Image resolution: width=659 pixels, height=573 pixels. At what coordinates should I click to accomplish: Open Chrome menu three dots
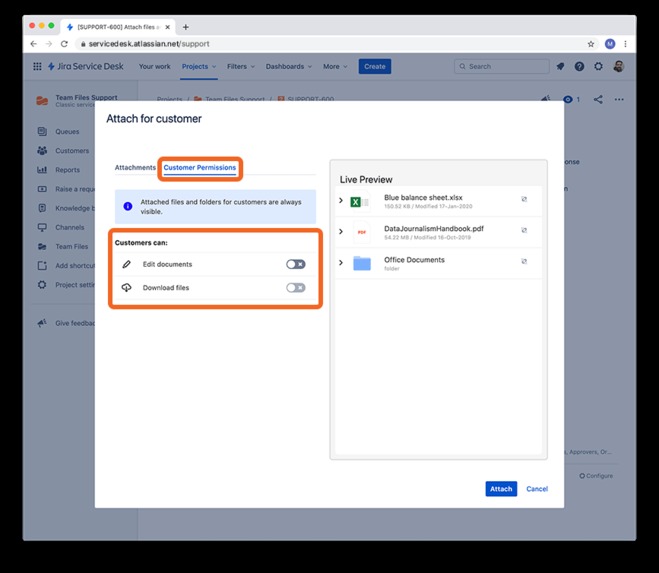click(x=626, y=44)
